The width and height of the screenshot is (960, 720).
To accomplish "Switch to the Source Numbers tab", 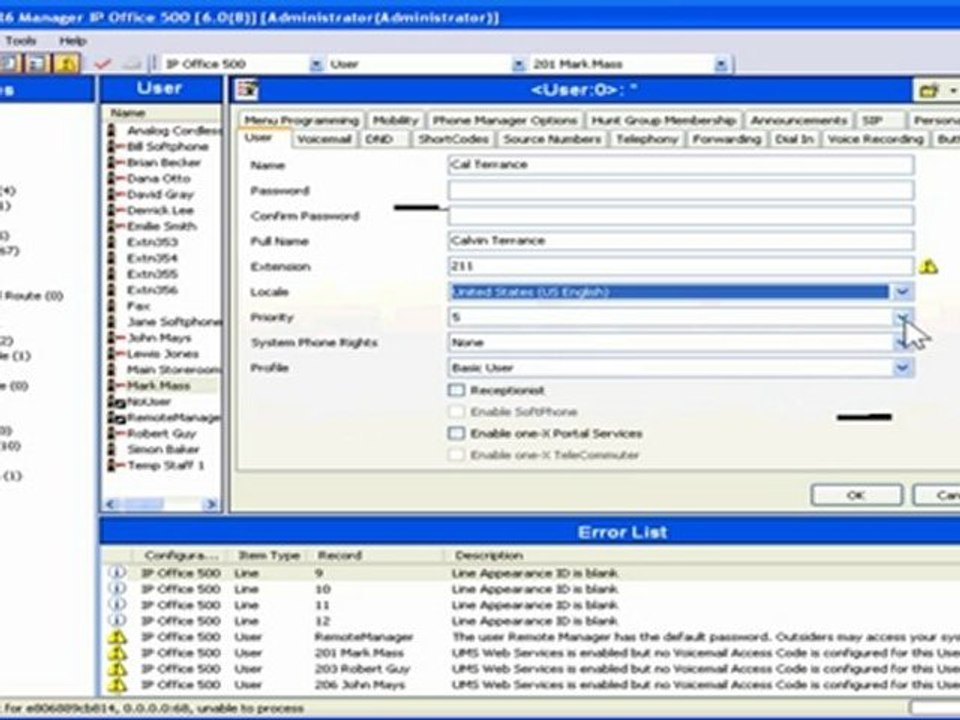I will (552, 139).
